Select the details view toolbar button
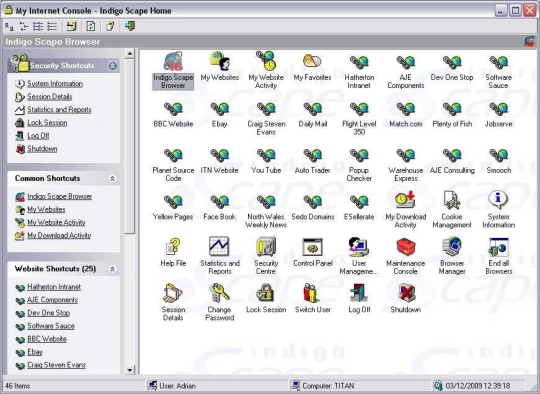Screen dimensions: 540x394 (x=52, y=26)
